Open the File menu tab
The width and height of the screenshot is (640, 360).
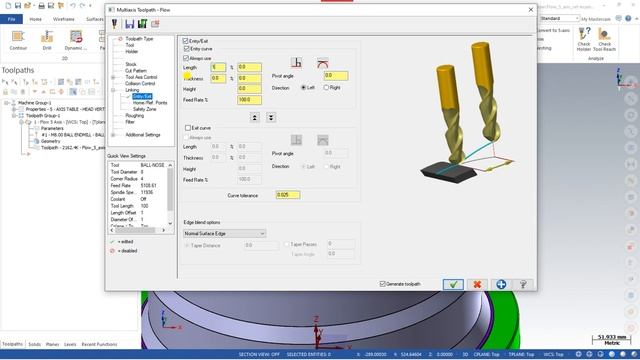[x=11, y=19]
